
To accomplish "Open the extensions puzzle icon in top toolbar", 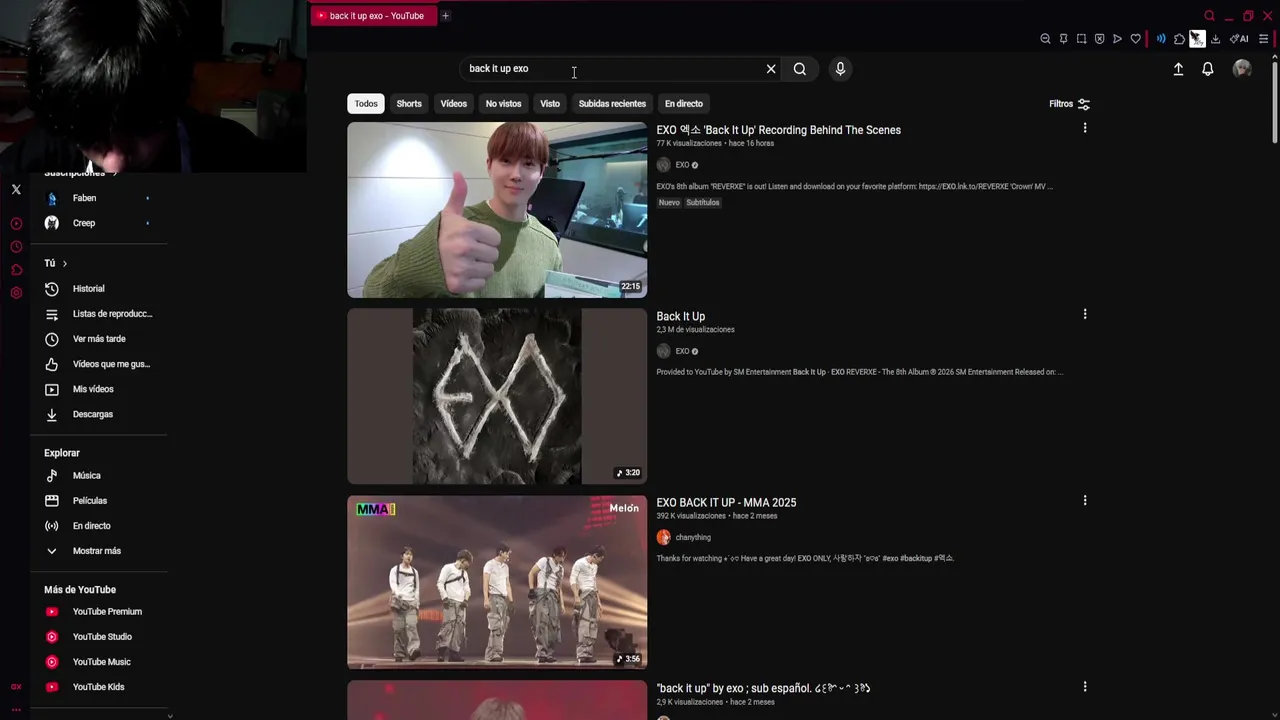I will [x=1179, y=39].
